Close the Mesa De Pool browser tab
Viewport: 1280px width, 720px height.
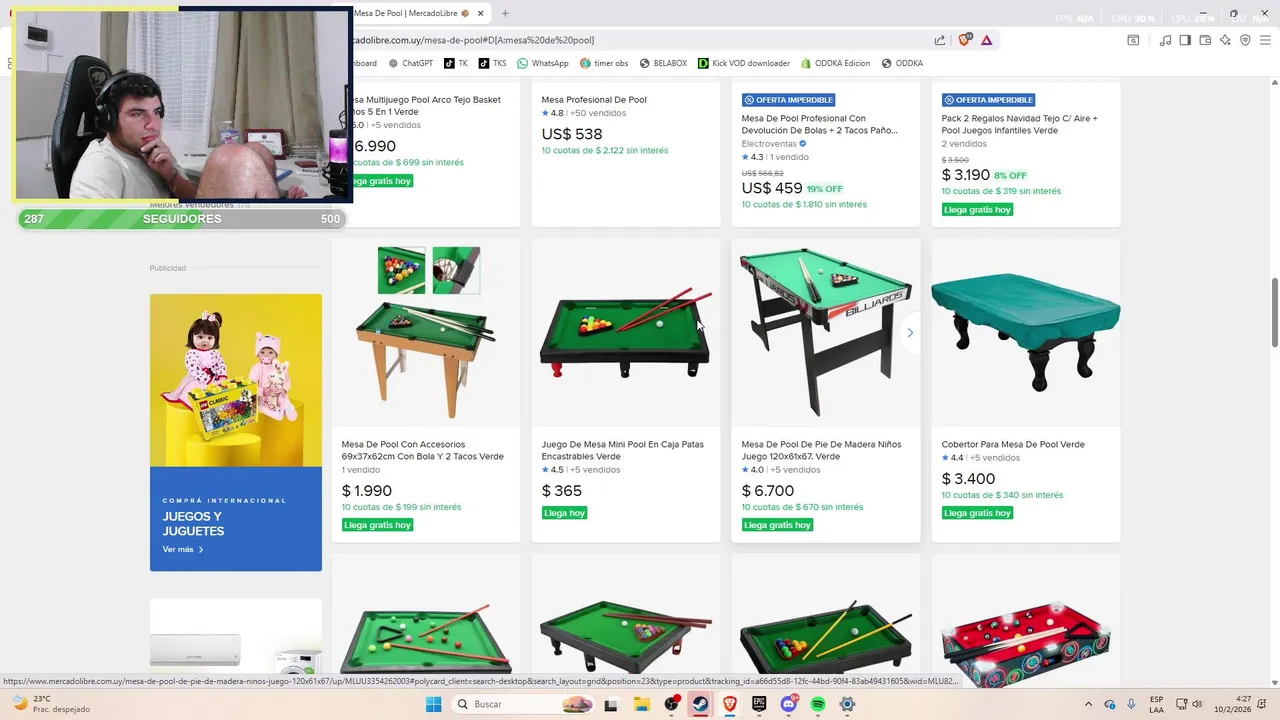(x=481, y=13)
